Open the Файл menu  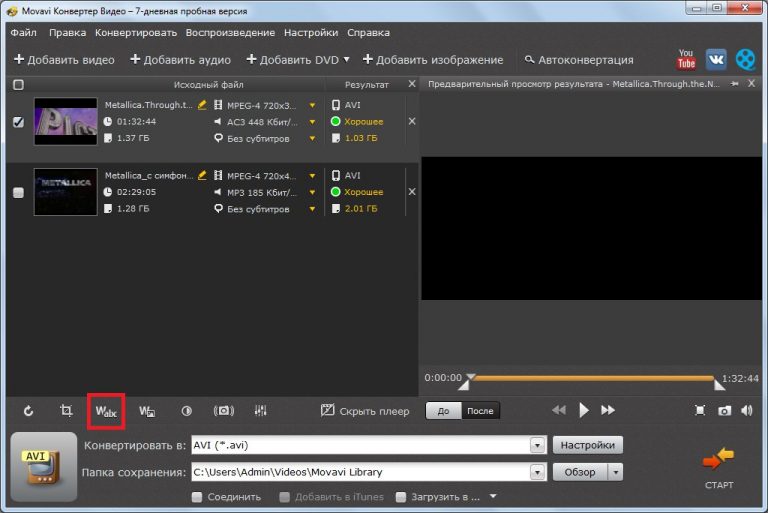point(24,33)
